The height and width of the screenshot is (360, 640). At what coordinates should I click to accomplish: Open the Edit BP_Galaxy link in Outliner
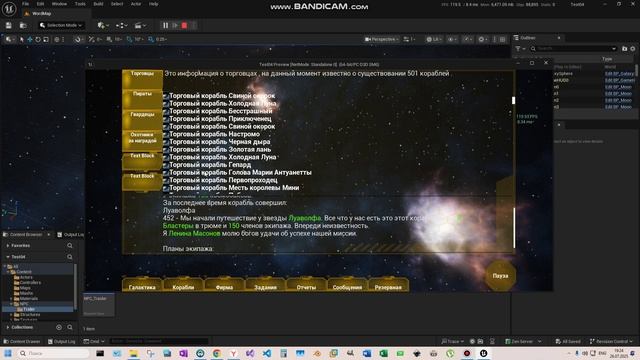pyautogui.click(x=619, y=73)
